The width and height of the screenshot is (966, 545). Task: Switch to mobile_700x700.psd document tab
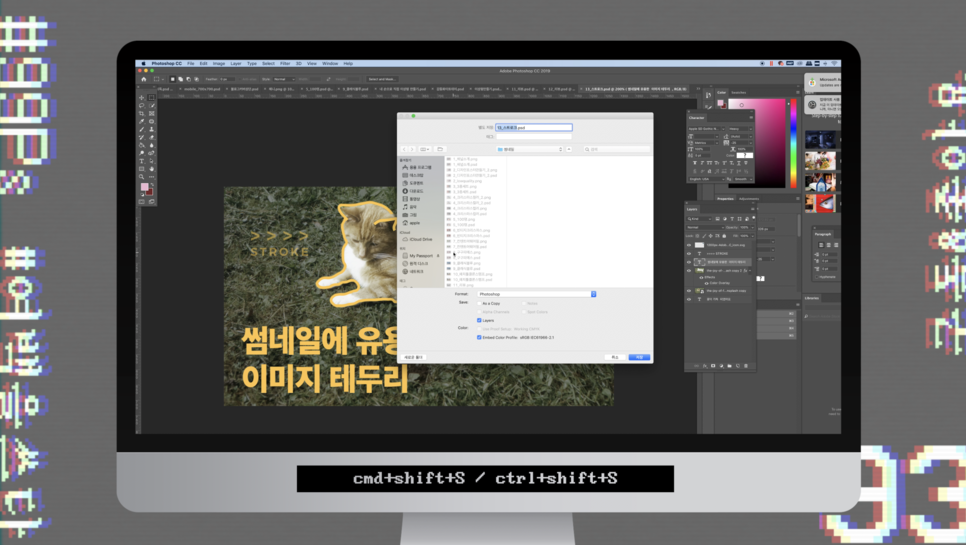201,89
